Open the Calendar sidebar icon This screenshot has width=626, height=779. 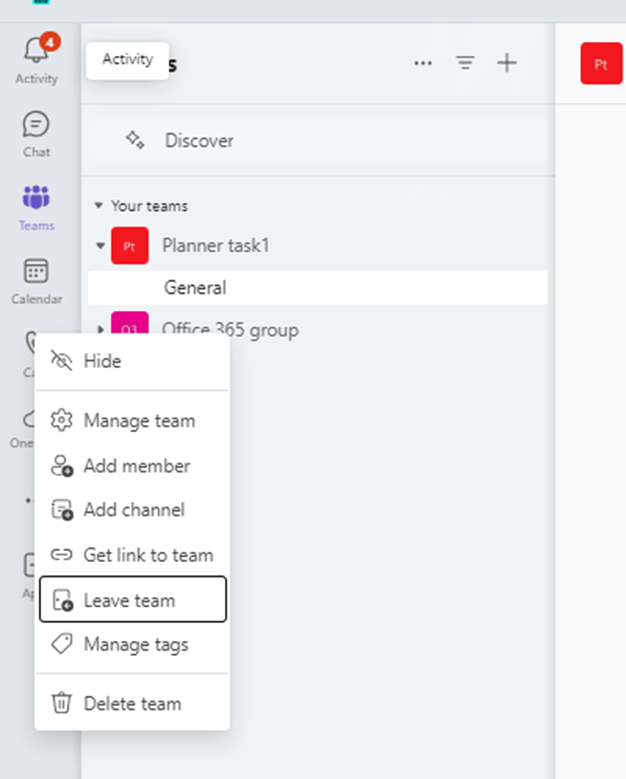click(x=36, y=271)
